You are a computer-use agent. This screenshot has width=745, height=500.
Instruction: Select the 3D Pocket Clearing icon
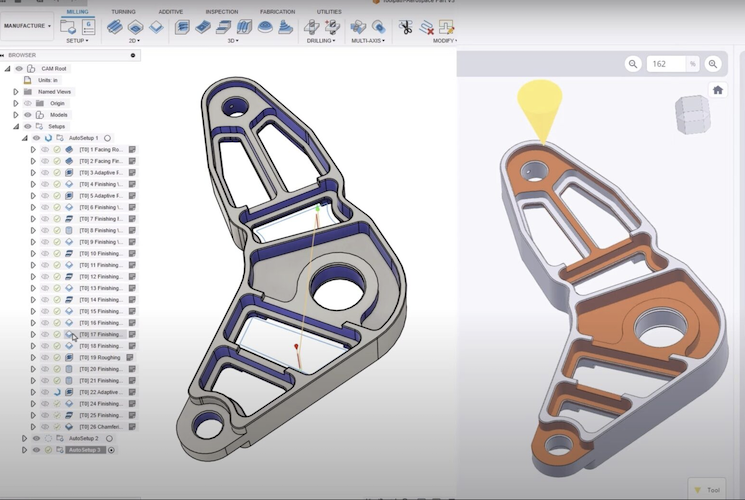point(203,27)
